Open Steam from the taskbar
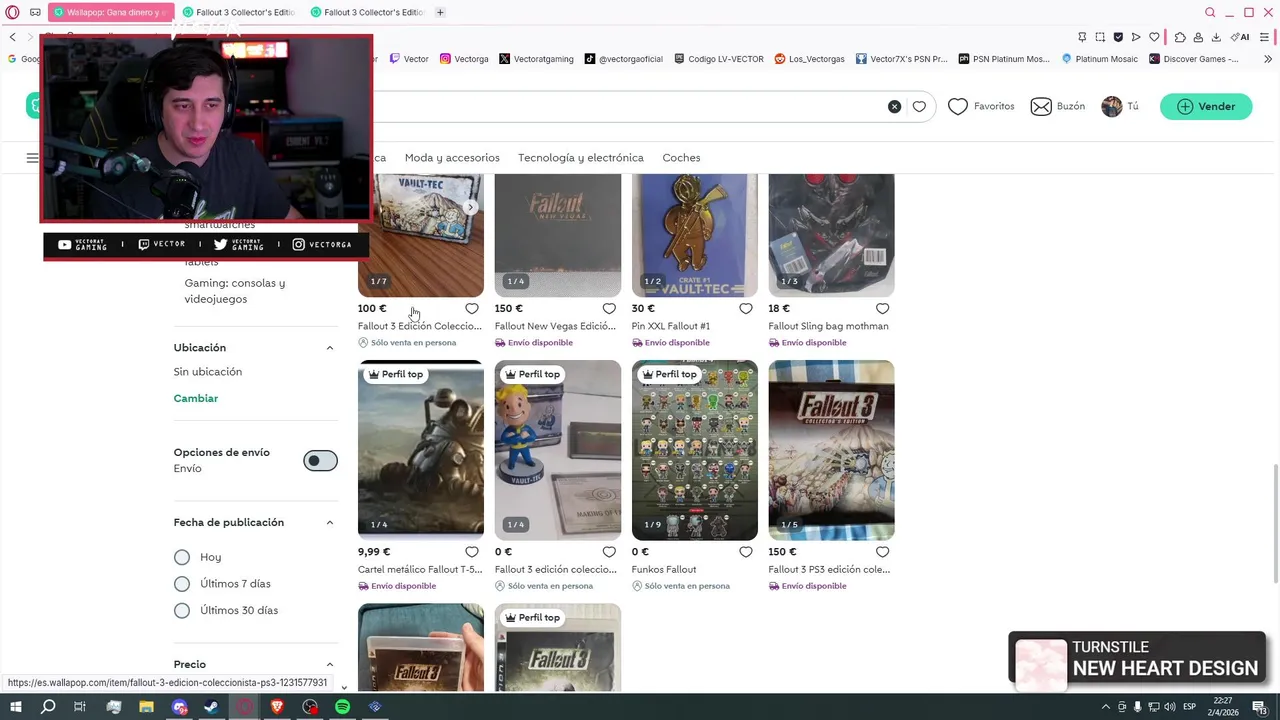 click(212, 707)
